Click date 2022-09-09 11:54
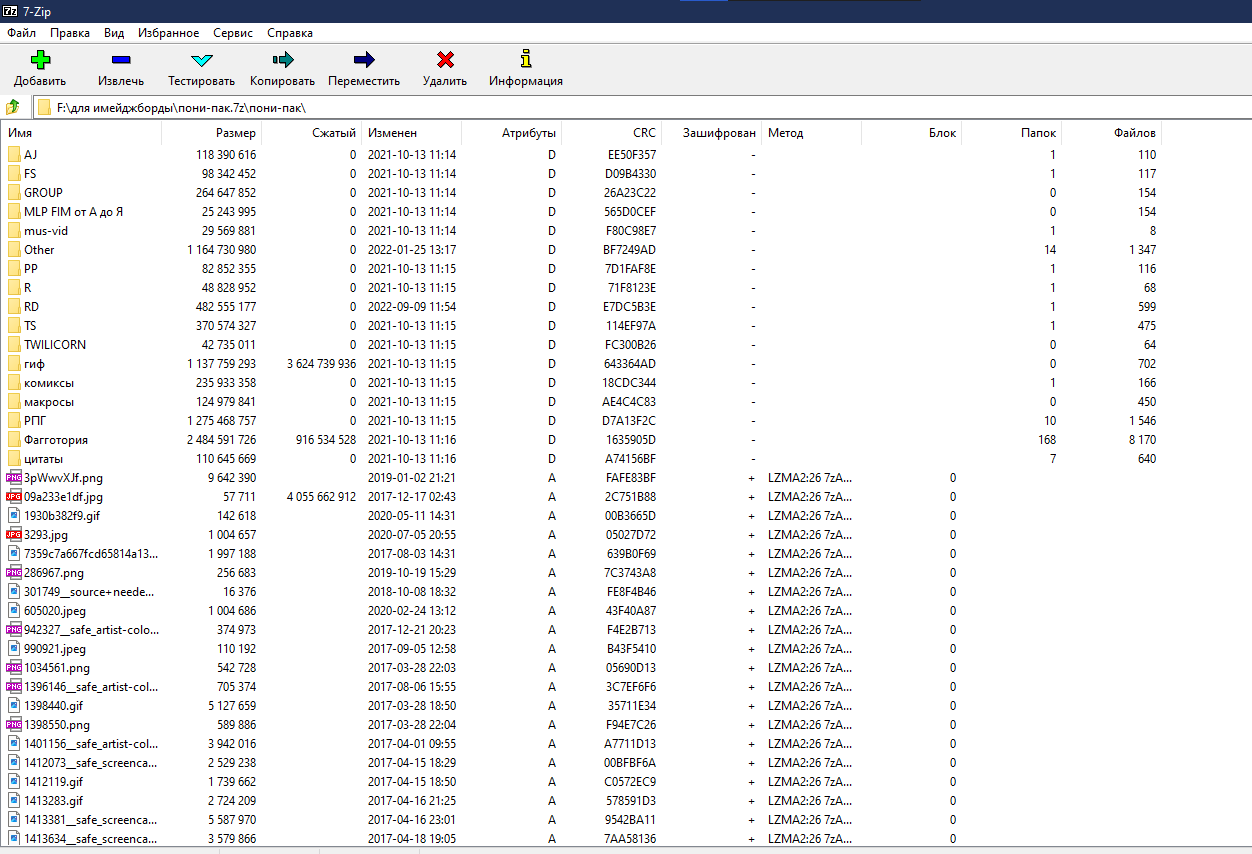Viewport: 1252px width, 854px height. [x=412, y=307]
